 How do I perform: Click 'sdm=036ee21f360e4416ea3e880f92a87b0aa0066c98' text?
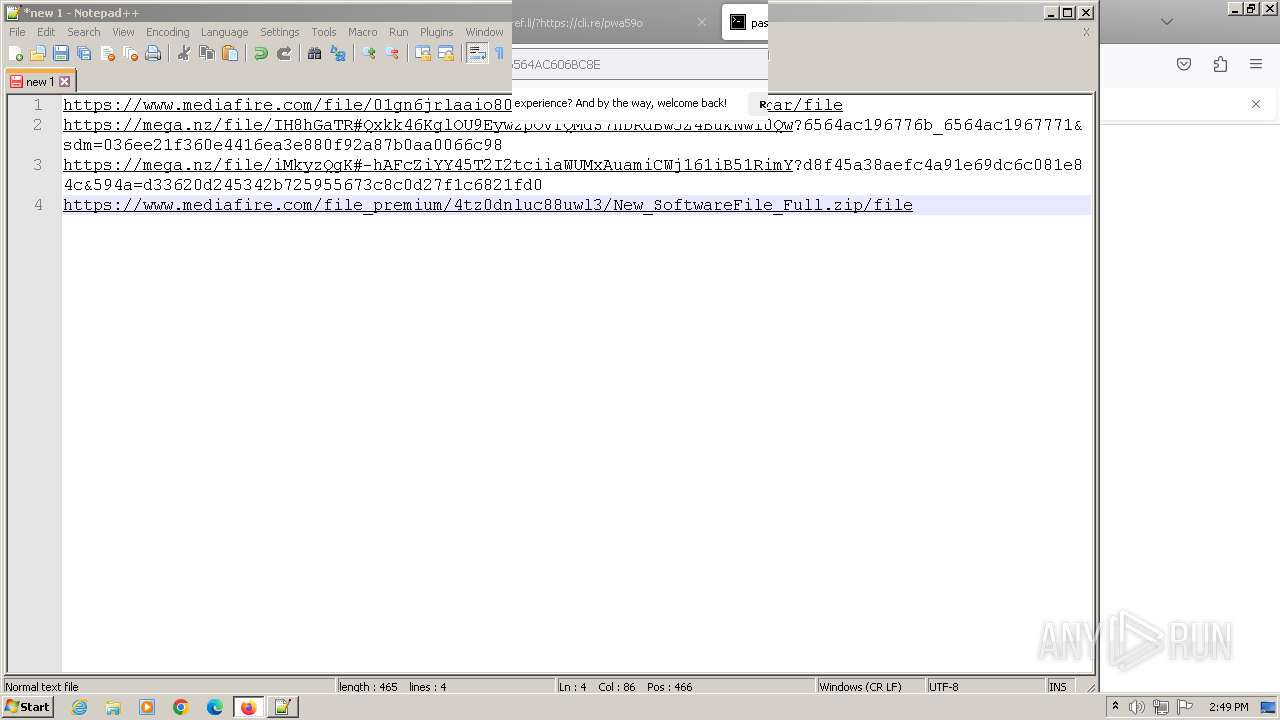click(x=283, y=145)
